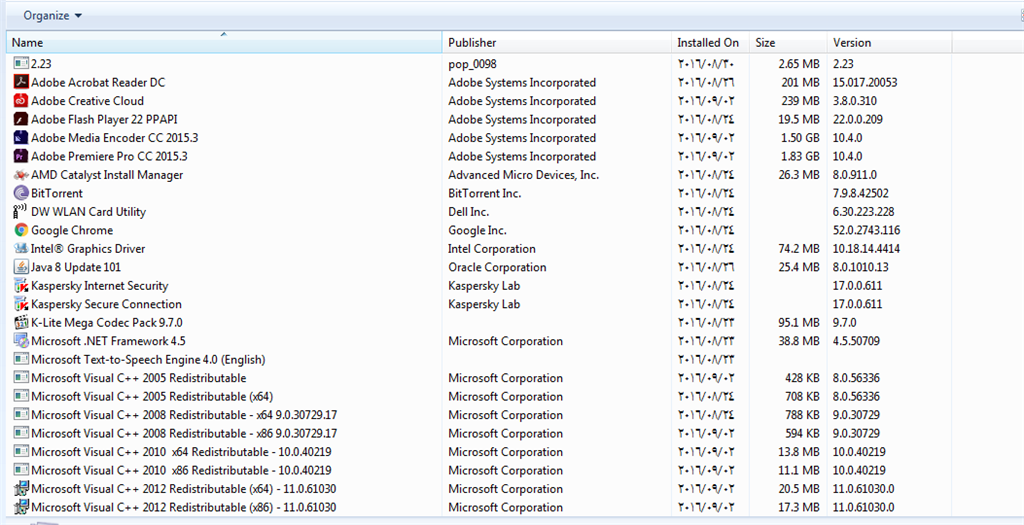Select Microsoft .NET Framework 4.5 name
The image size is (1024, 525).
coord(108,341)
